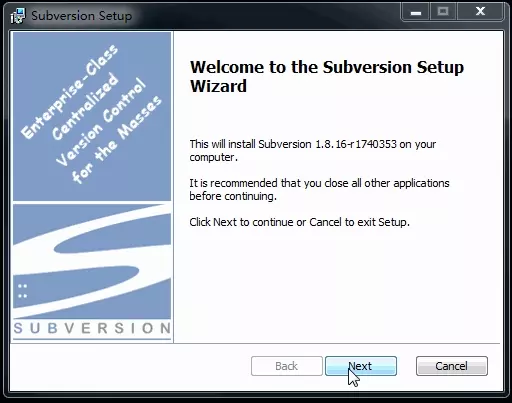Click the Subversion Setup title text
The height and width of the screenshot is (403, 512).
pyautogui.click(x=82, y=16)
